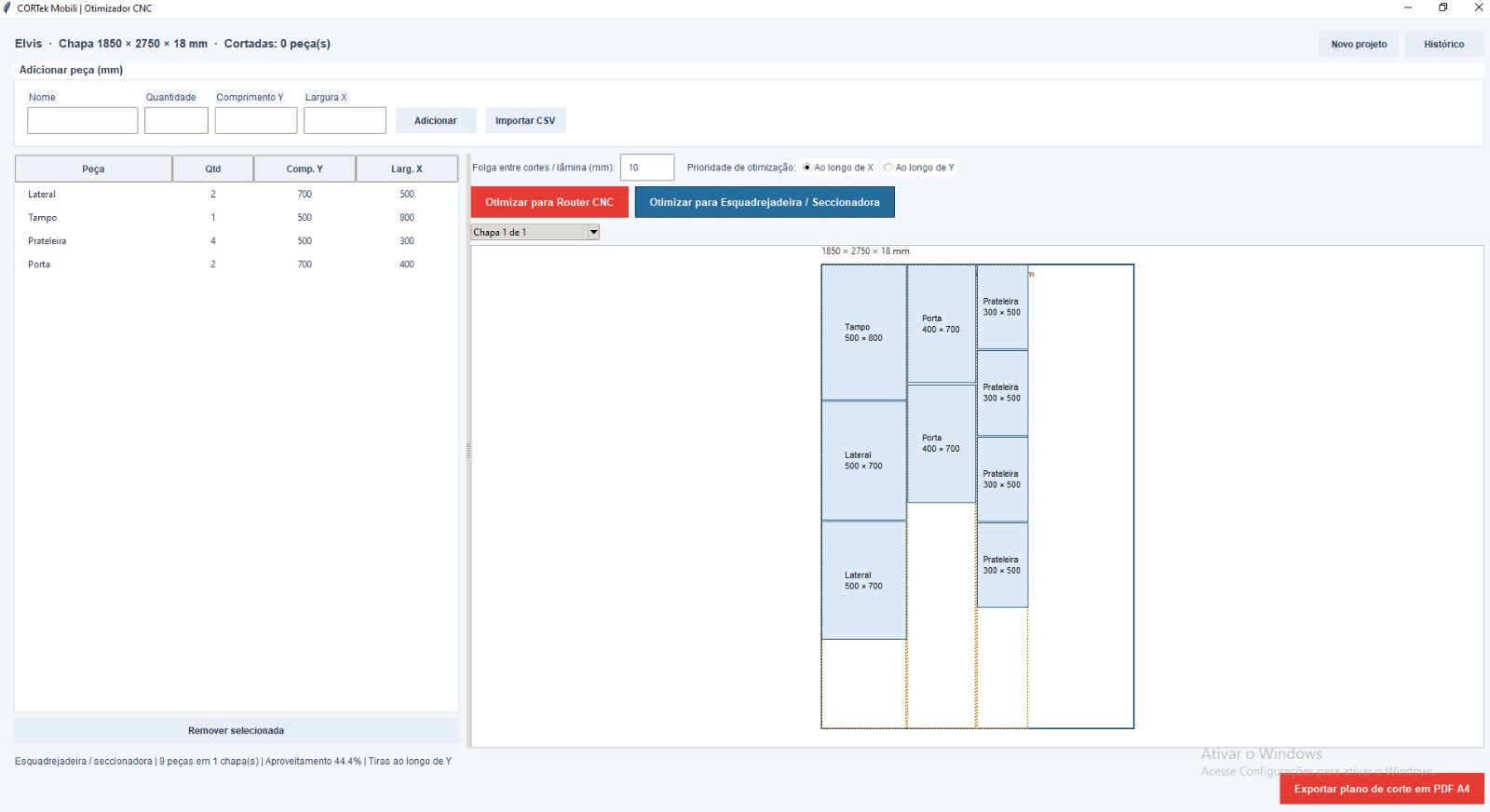
Task: Open the Histórico view
Action: (1443, 44)
